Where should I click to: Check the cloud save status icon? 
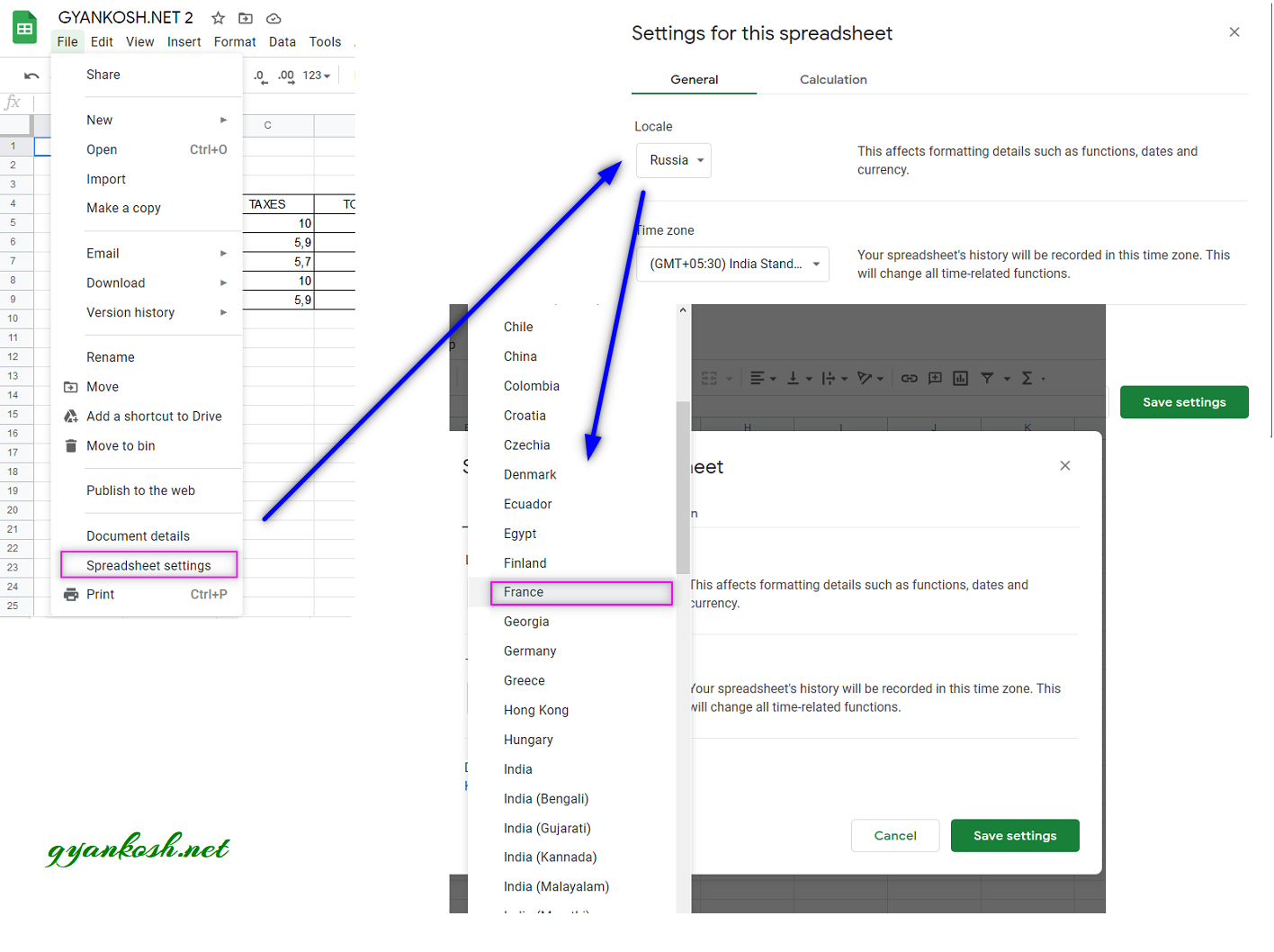pos(274,18)
